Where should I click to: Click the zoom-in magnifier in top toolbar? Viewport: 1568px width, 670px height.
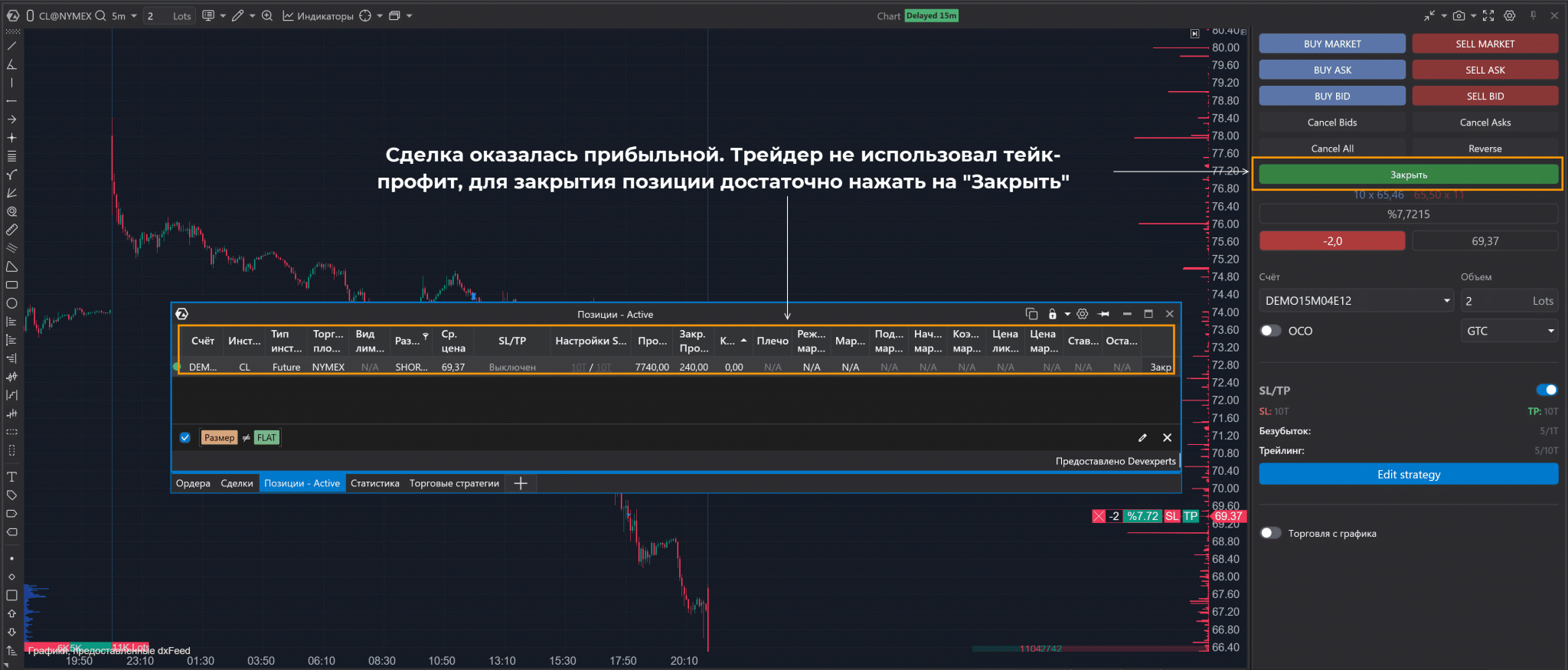pos(267,15)
